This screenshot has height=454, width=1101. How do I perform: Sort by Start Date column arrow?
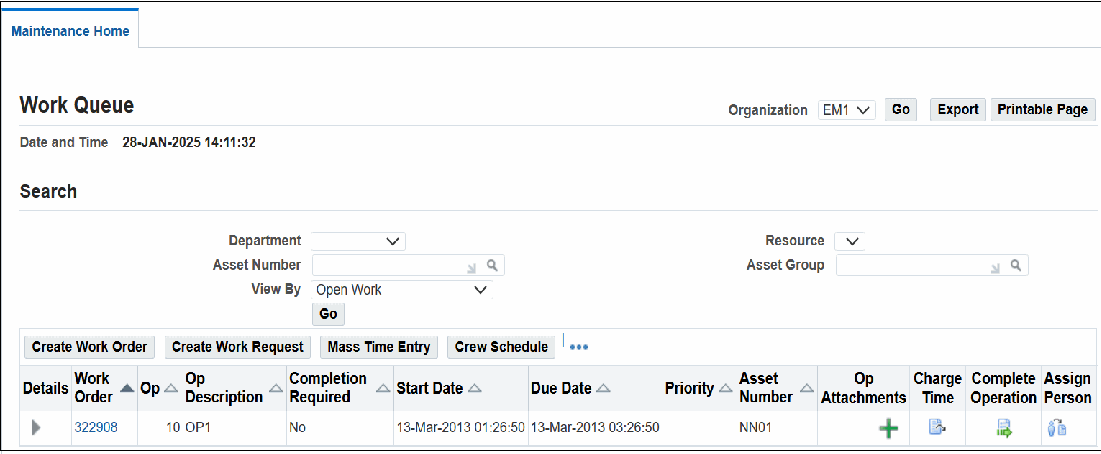point(474,388)
